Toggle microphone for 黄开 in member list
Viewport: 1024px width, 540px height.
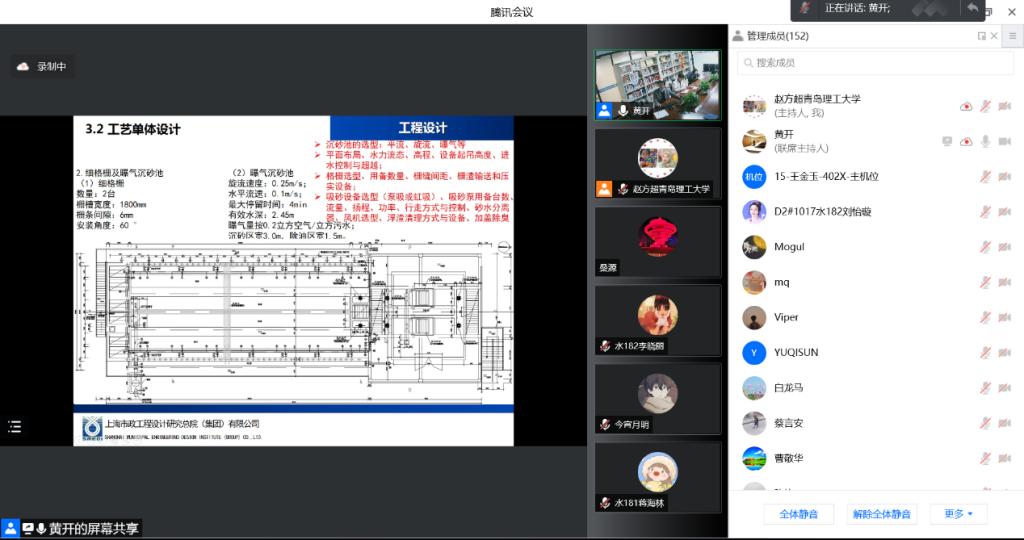[x=985, y=141]
